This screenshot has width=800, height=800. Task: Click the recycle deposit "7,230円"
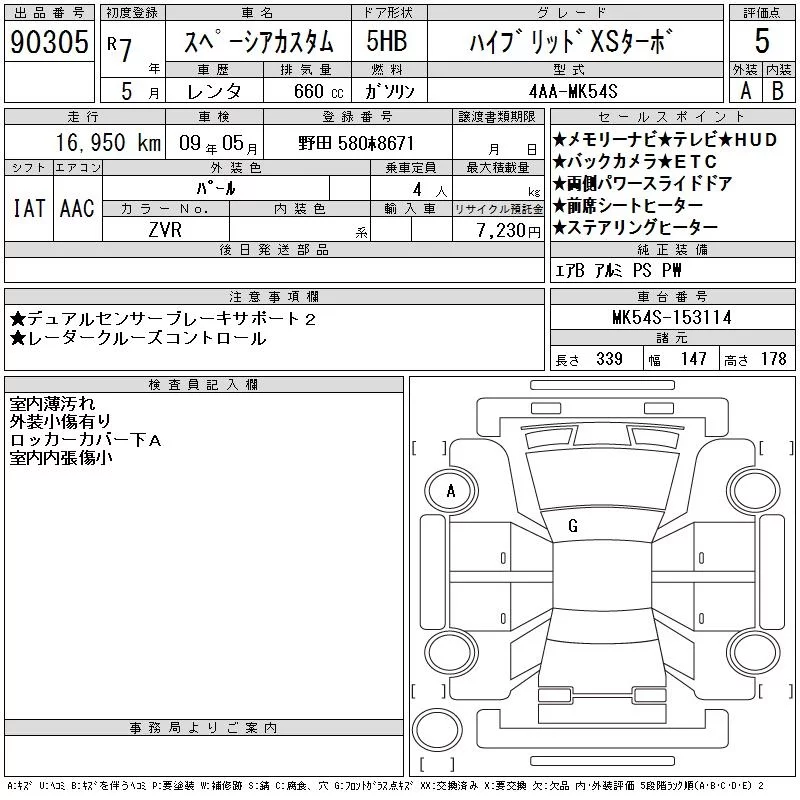click(508, 231)
